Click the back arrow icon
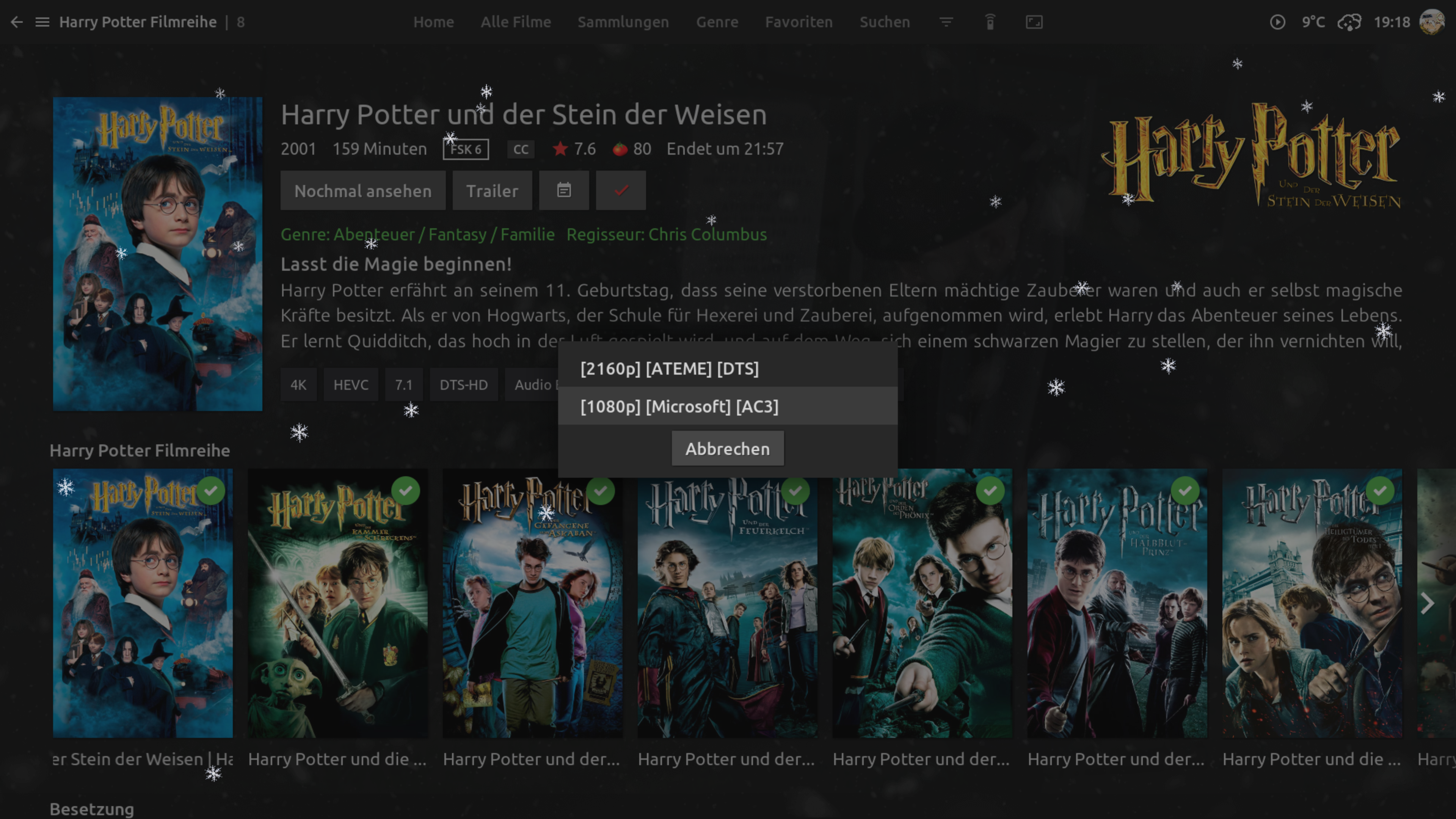Viewport: 1456px width, 819px height. coord(17,22)
